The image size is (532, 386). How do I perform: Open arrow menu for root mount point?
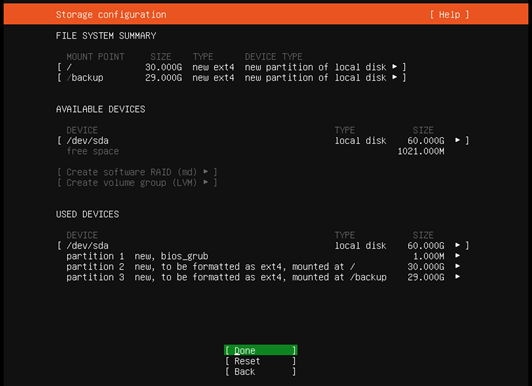pyautogui.click(x=395, y=67)
